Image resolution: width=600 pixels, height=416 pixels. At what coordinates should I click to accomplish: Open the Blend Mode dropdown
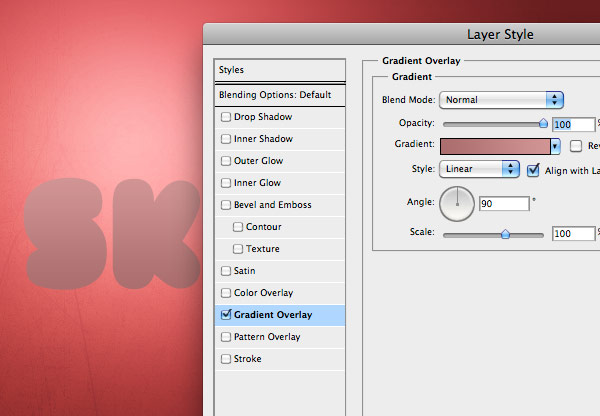pyautogui.click(x=502, y=100)
